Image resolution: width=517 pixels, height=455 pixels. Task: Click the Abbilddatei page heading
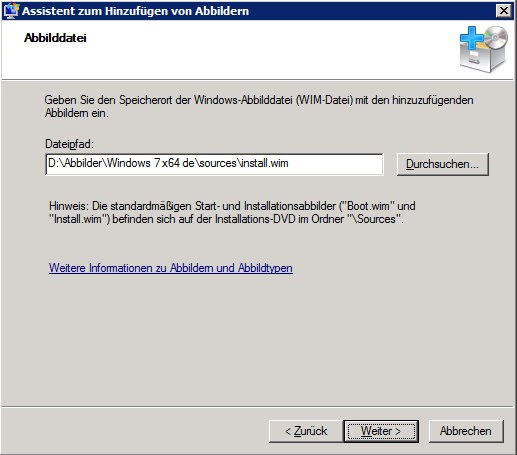(x=55, y=38)
